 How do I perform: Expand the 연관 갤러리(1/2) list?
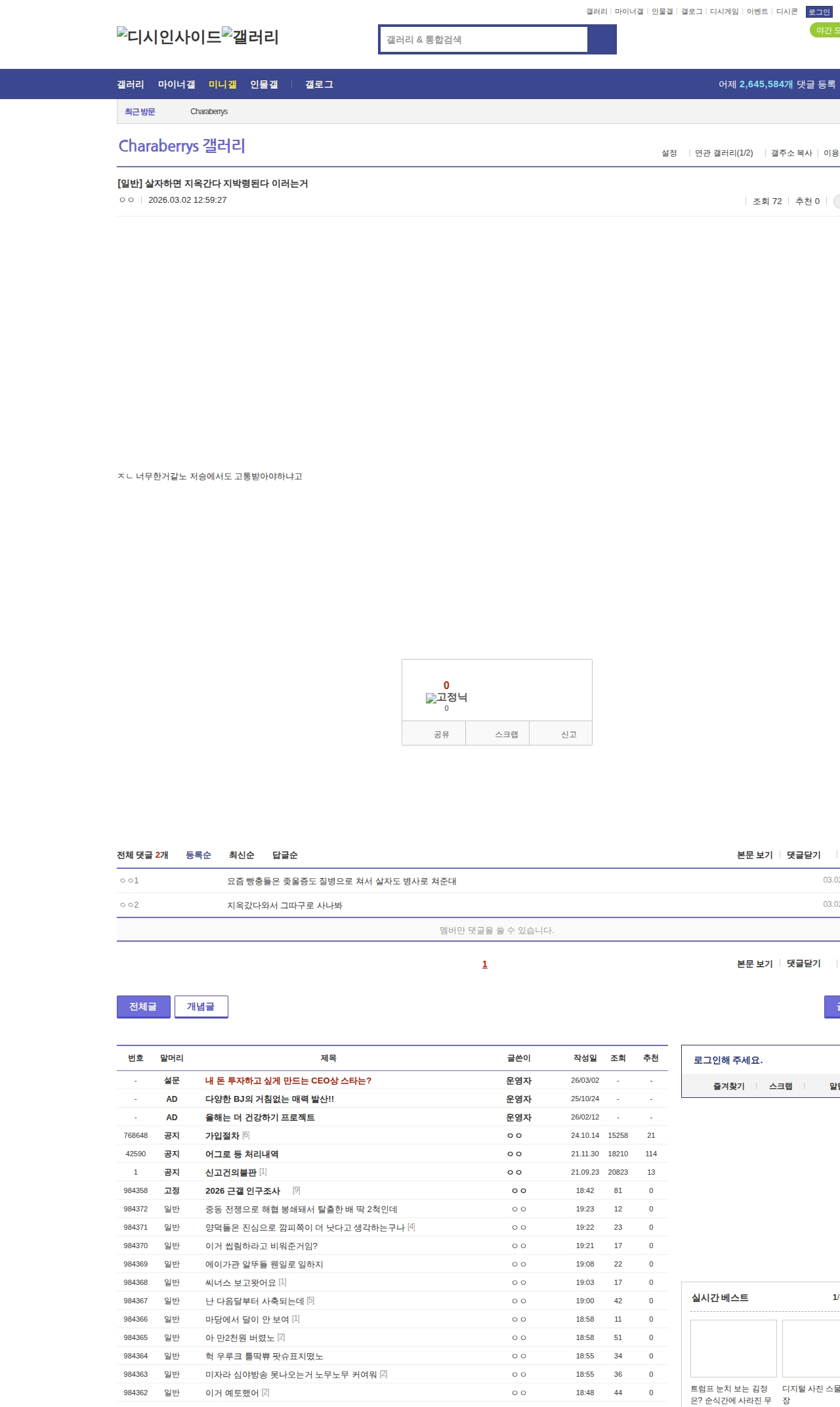coord(723,153)
